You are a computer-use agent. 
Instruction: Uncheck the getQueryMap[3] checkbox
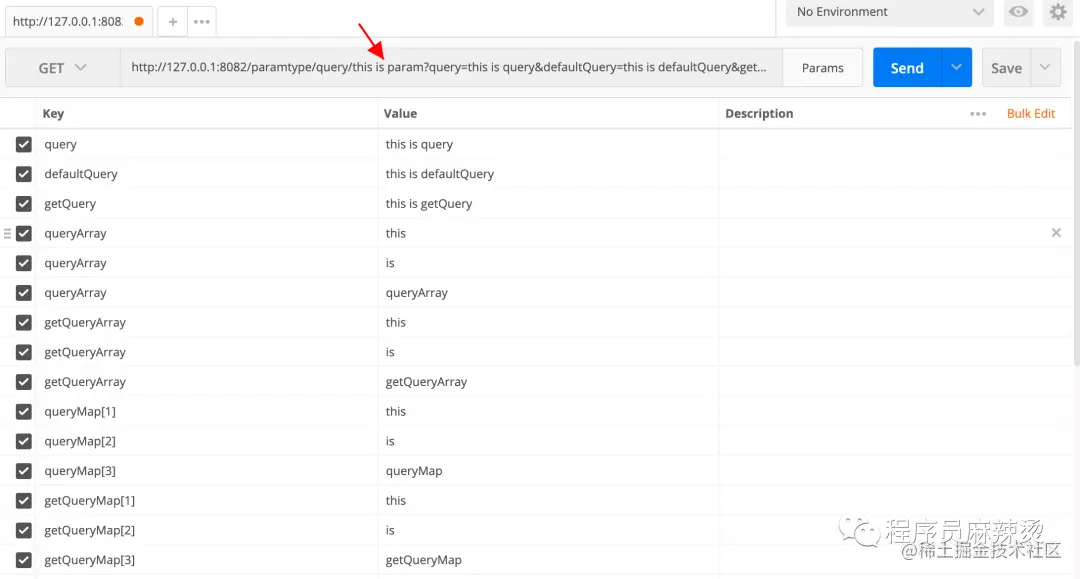pyautogui.click(x=23, y=560)
